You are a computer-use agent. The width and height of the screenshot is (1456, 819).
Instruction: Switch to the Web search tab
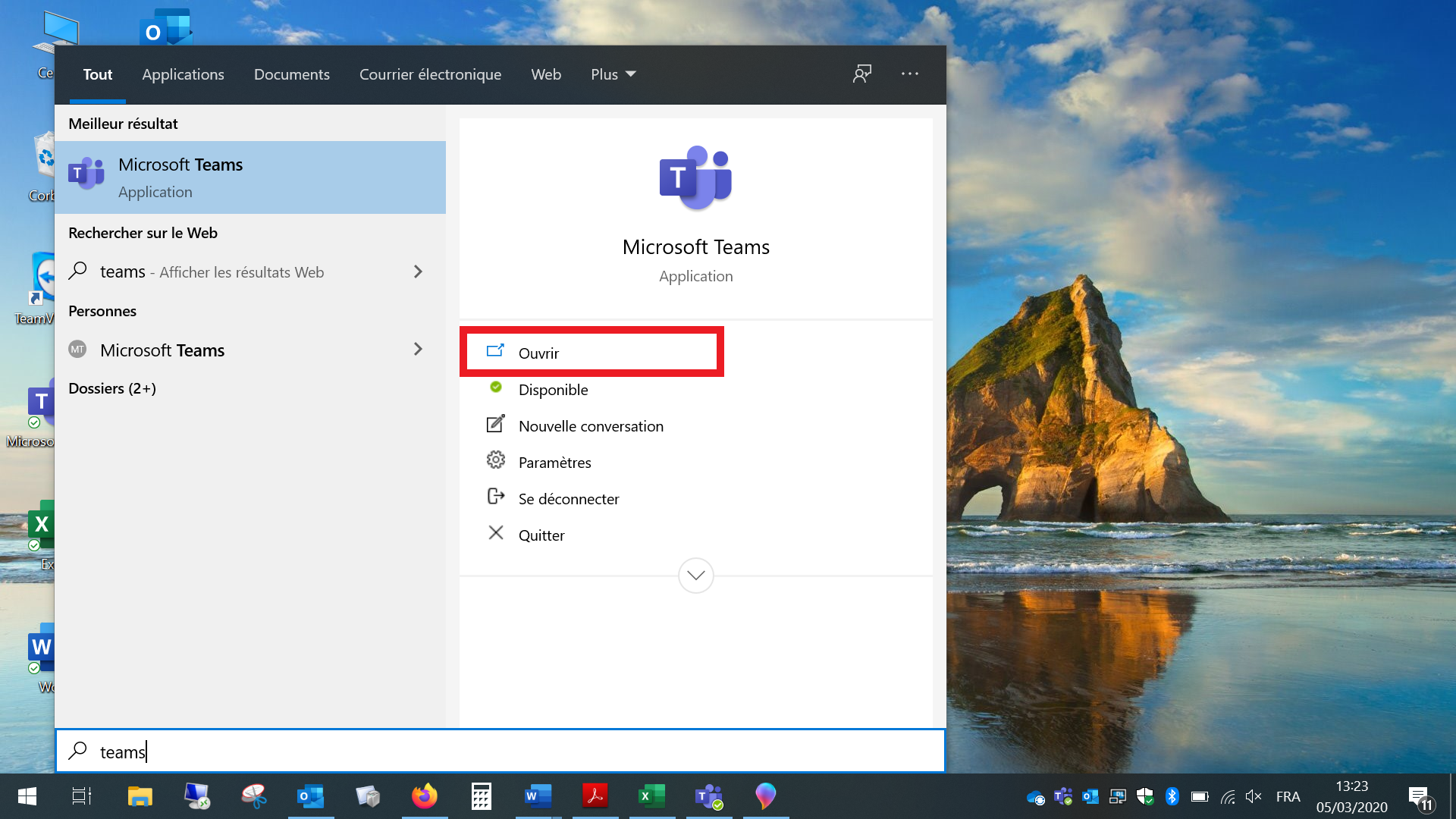pos(546,74)
